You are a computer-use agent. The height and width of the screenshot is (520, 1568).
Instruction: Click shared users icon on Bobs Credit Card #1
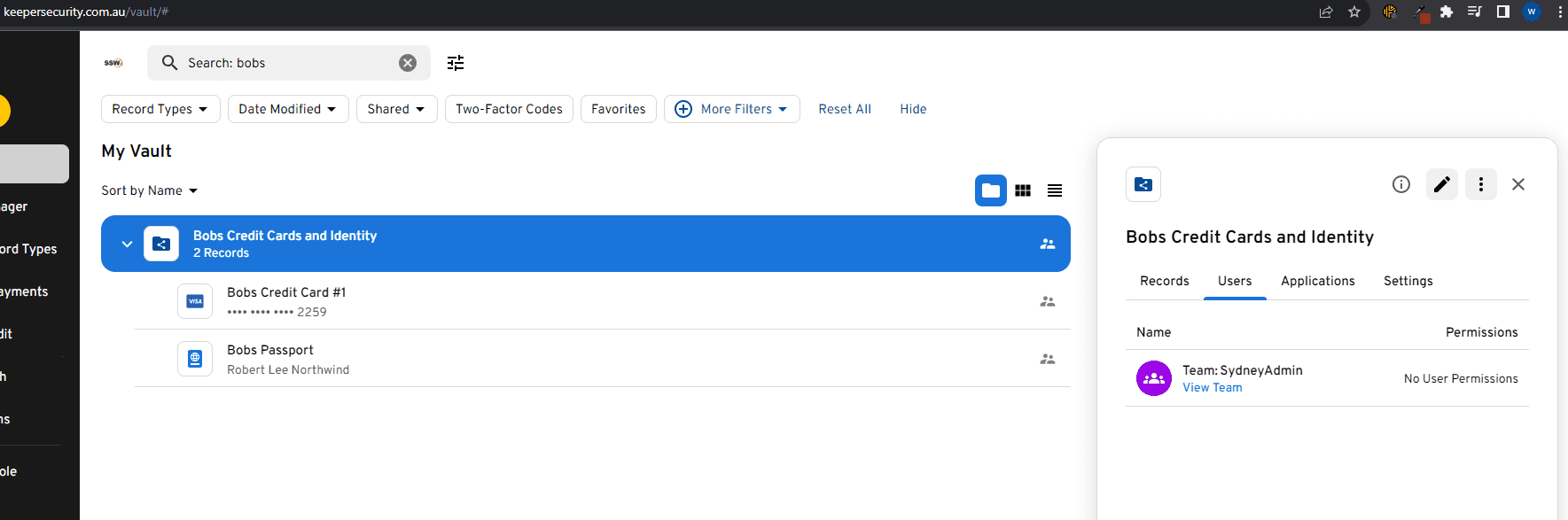(x=1048, y=301)
